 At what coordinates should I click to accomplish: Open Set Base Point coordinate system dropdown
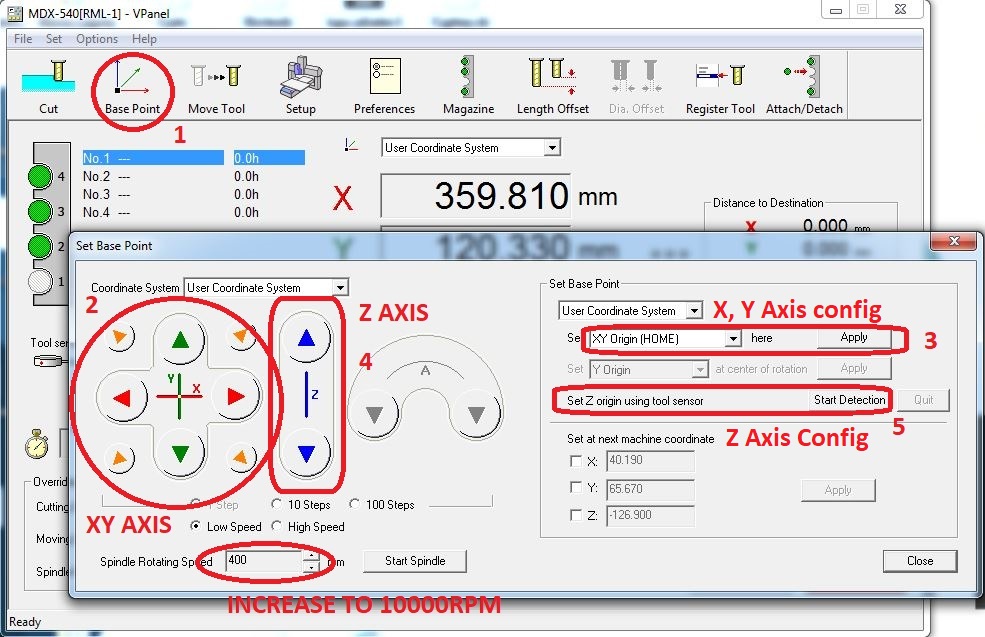coord(694,310)
